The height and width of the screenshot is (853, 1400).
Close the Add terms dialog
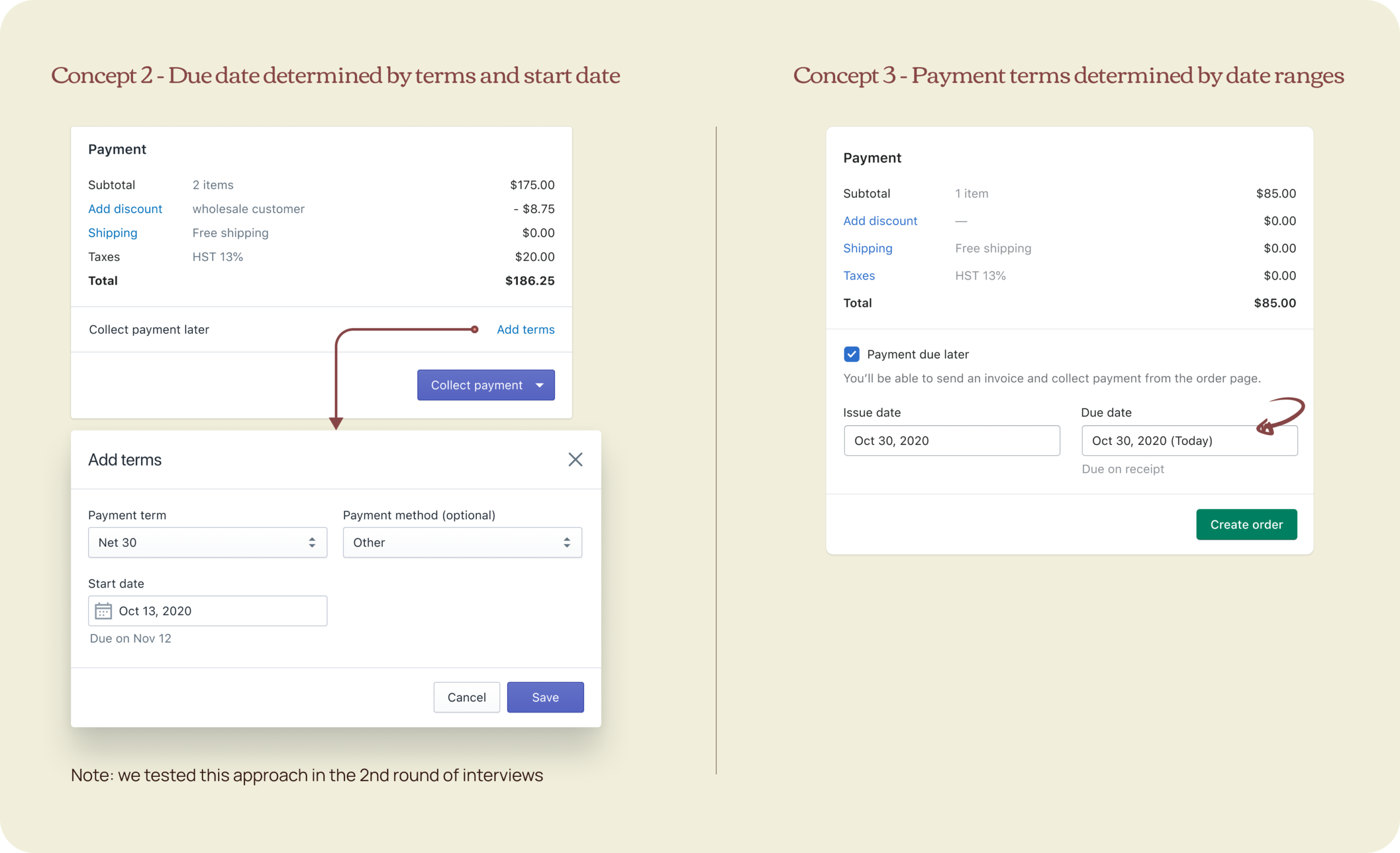575,459
